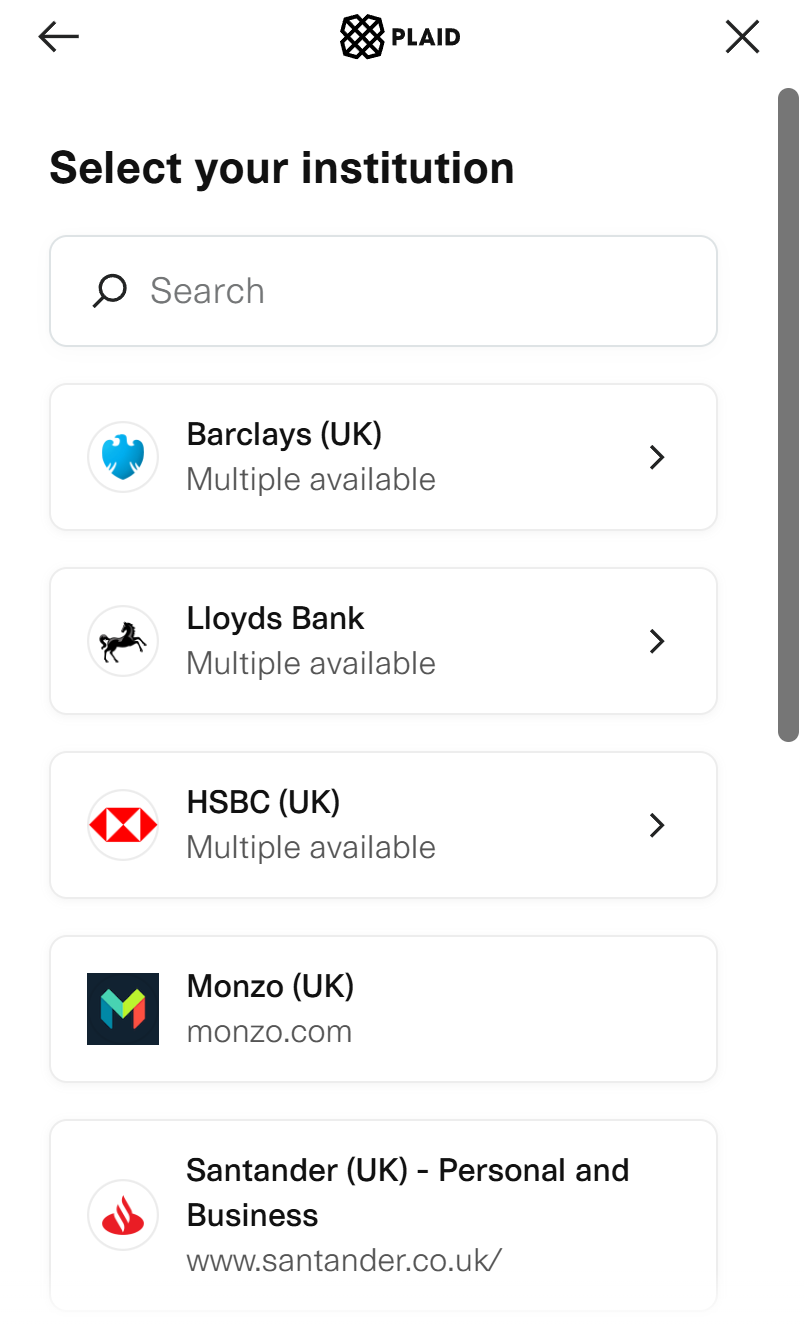Select Monzo (UK) institution name
Viewport: 804px width, 1325px height.
(270, 987)
